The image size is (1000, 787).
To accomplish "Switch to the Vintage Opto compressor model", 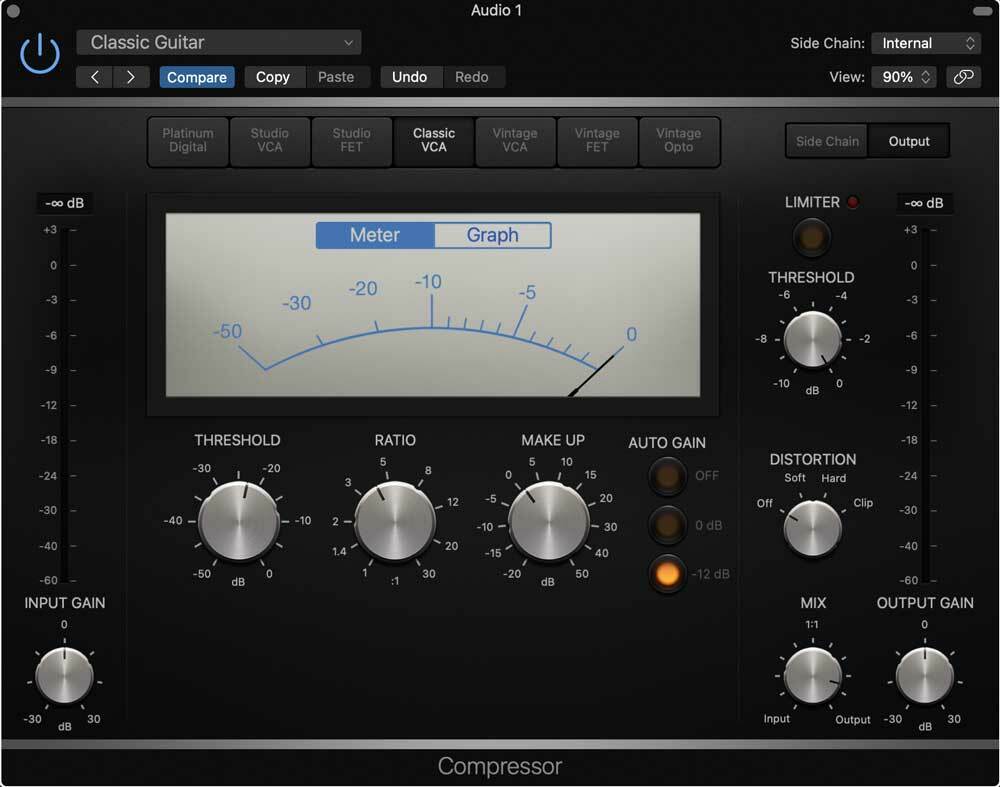I will tap(678, 140).
